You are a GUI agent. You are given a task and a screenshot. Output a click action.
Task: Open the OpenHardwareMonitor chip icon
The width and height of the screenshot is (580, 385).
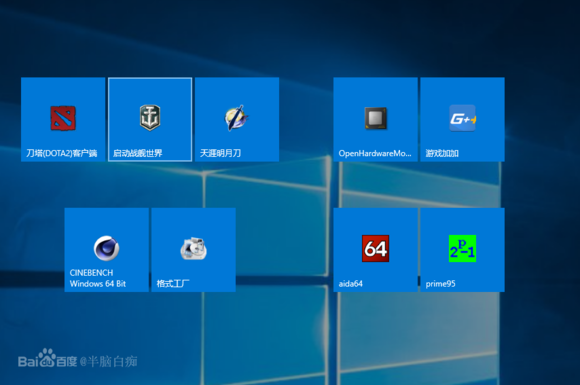(375, 118)
